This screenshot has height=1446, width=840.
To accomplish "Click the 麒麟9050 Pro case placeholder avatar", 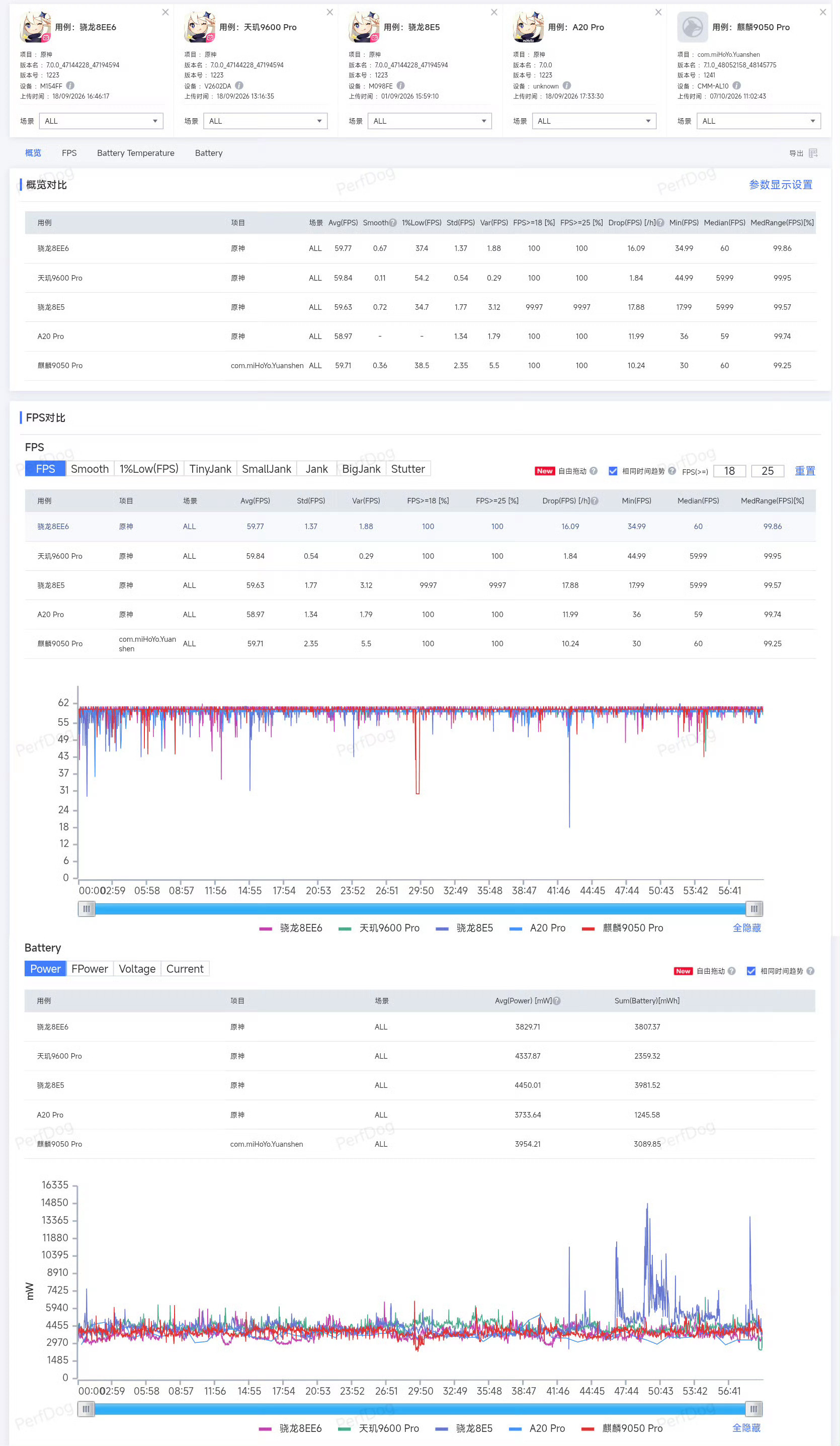I will pyautogui.click(x=693, y=27).
